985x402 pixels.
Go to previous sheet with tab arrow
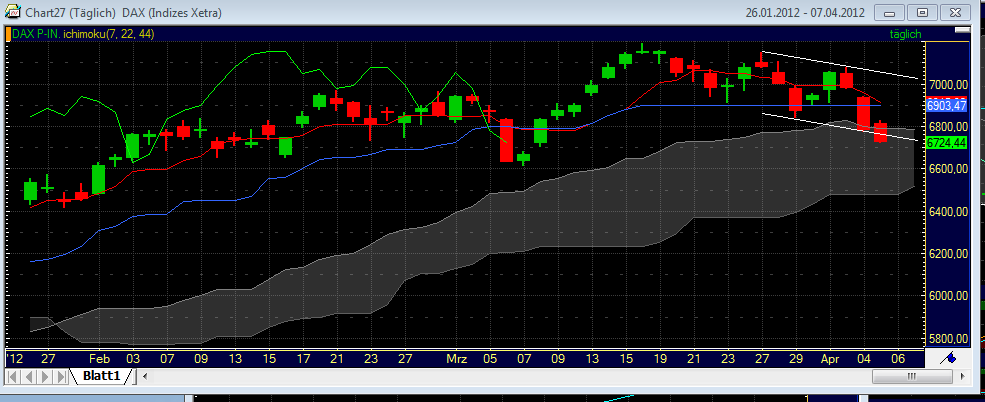(x=28, y=377)
